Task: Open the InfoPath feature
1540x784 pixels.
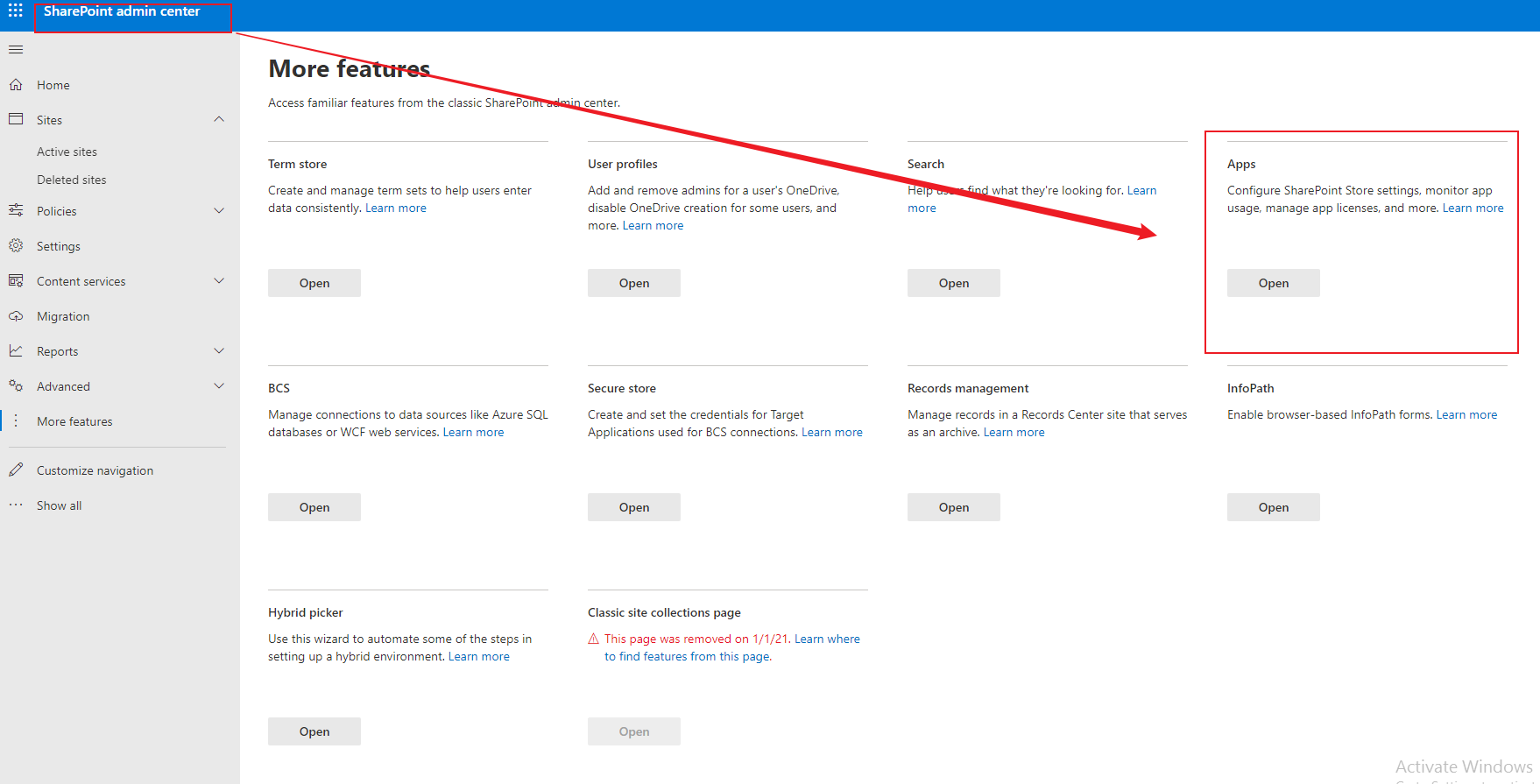Action: 1274,507
